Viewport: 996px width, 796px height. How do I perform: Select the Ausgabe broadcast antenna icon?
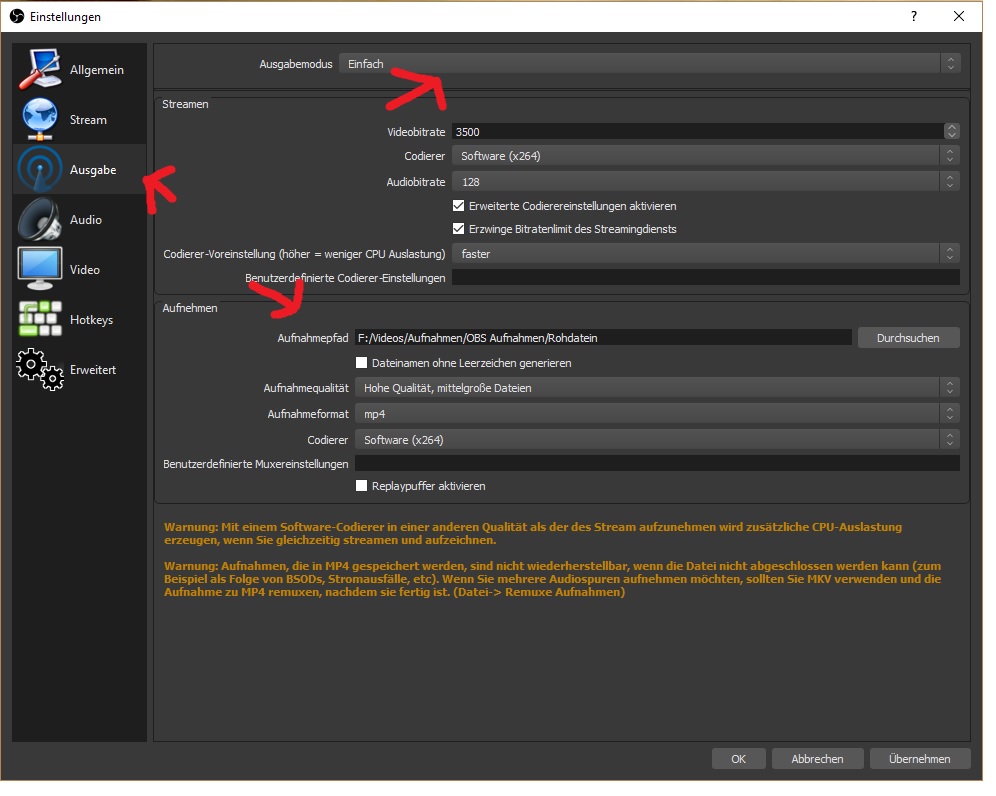tap(40, 170)
